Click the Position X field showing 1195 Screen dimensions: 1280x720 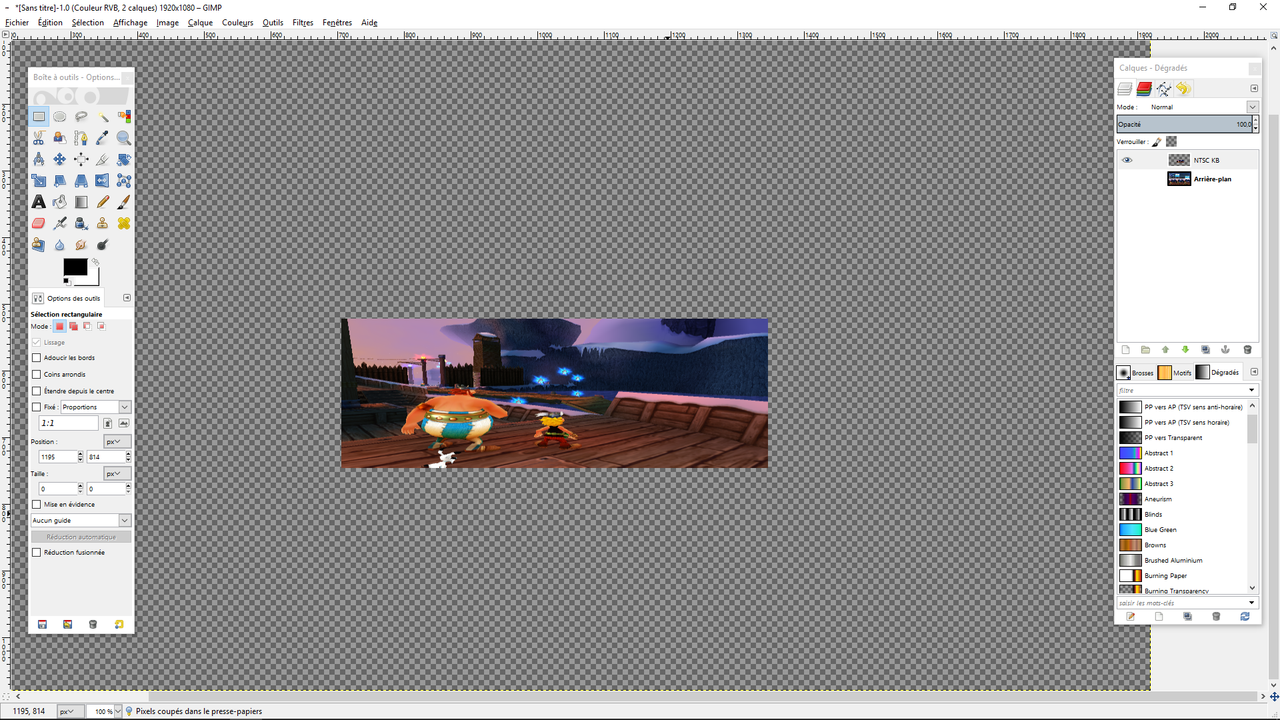pyautogui.click(x=56, y=457)
